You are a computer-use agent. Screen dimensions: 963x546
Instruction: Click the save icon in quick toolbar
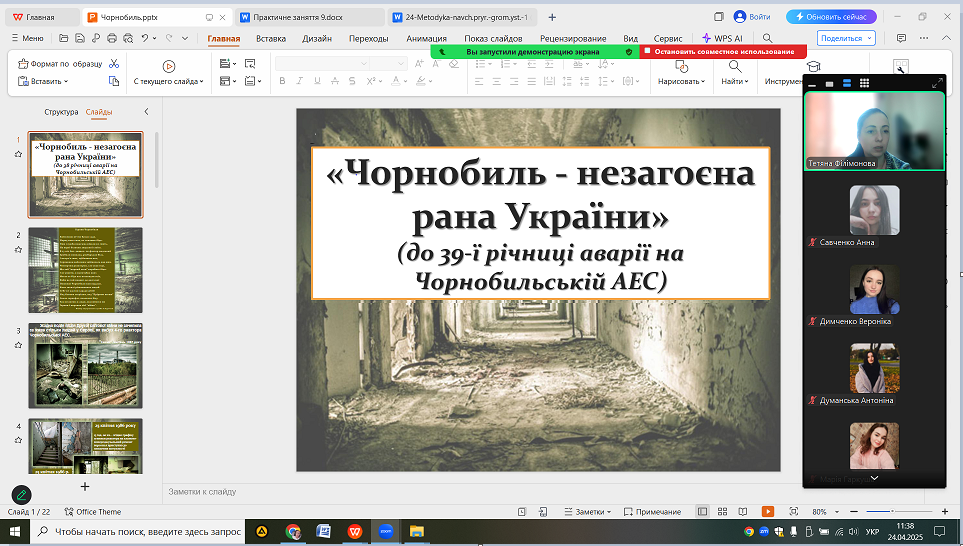coord(80,38)
